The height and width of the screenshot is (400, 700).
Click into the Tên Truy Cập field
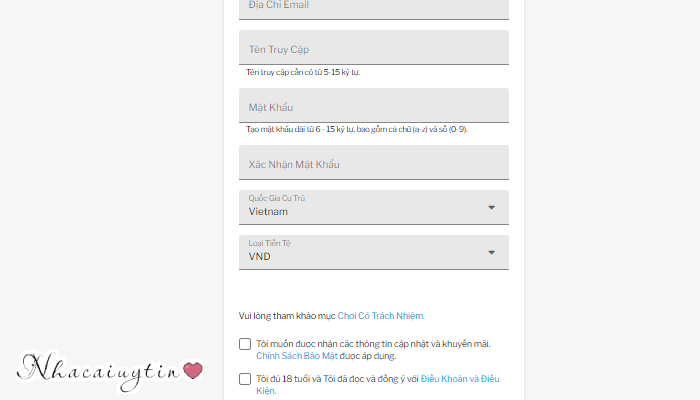tap(374, 47)
